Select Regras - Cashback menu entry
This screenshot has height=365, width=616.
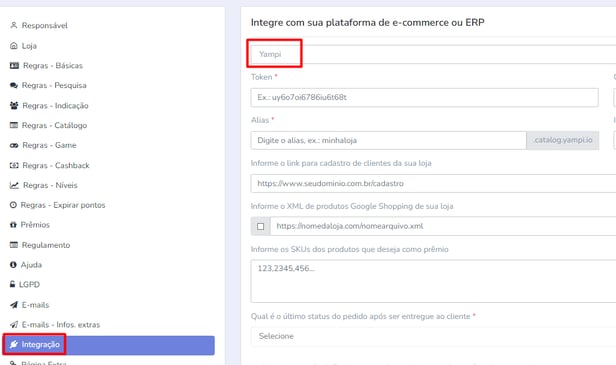click(56, 165)
